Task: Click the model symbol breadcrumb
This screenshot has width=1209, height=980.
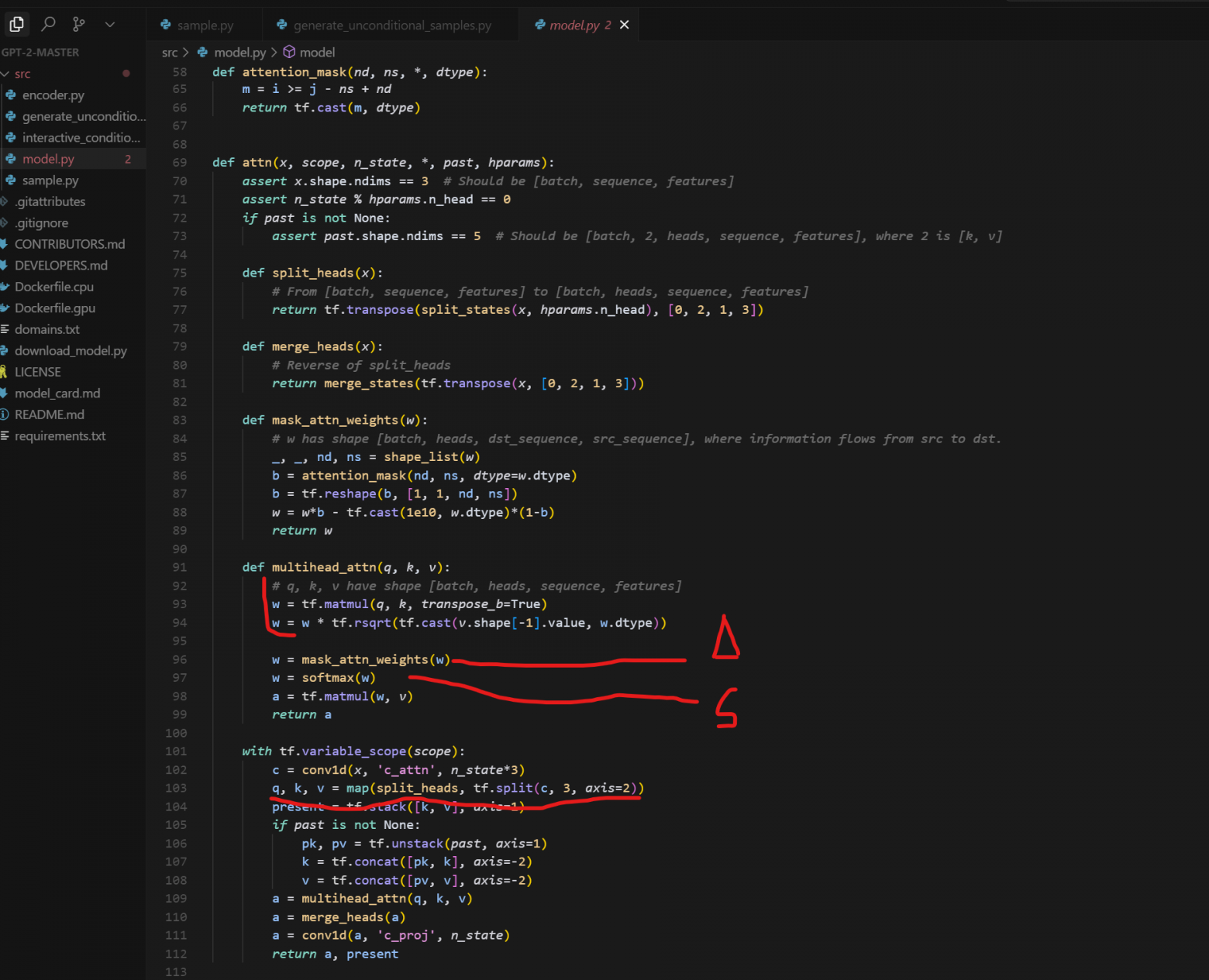Action: point(317,53)
